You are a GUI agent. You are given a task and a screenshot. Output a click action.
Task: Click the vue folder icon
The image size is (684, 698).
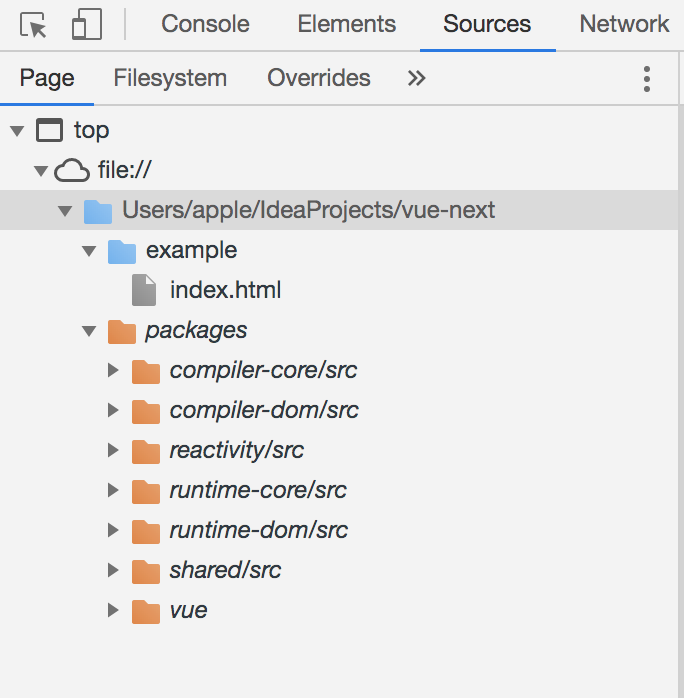[x=146, y=612]
